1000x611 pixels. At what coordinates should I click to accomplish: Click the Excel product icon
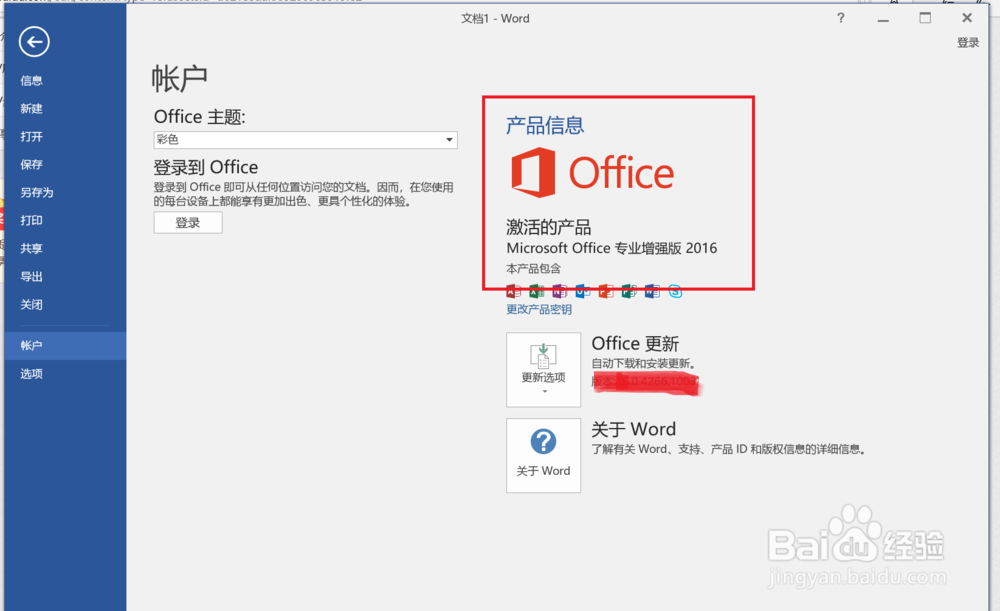536,292
